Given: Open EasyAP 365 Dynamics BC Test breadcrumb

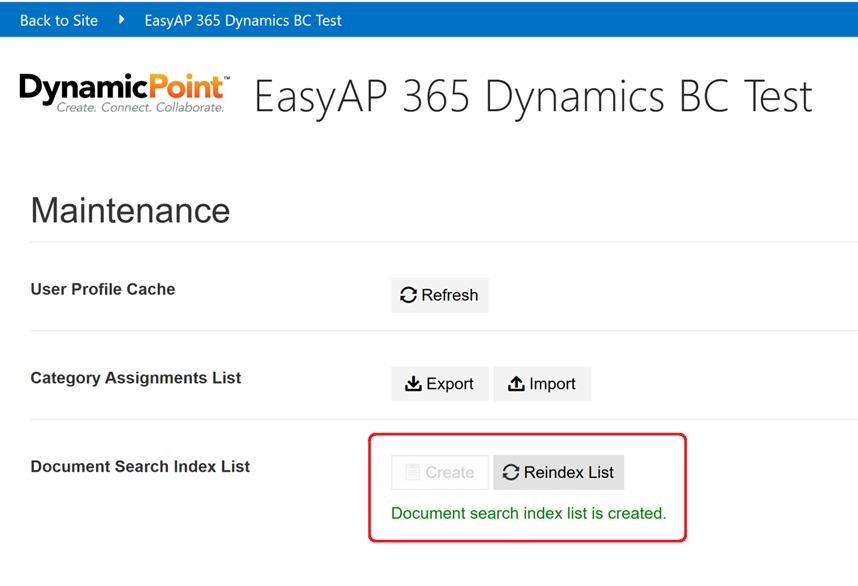Looking at the screenshot, I should tap(243, 20).
